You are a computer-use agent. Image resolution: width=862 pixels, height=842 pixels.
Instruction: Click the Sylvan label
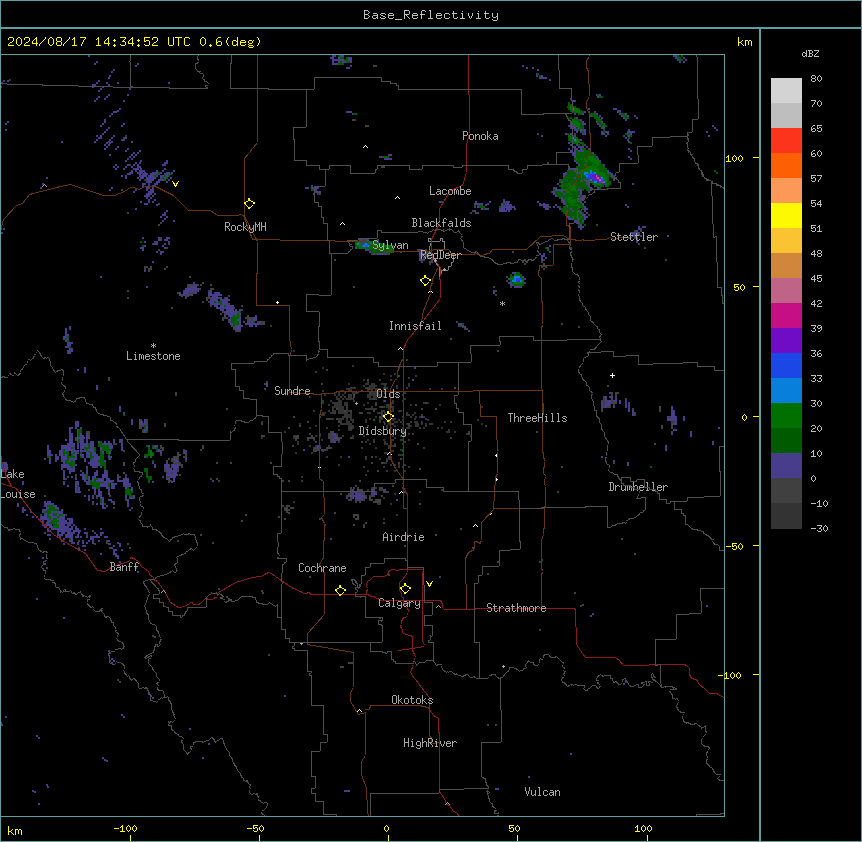click(x=390, y=245)
